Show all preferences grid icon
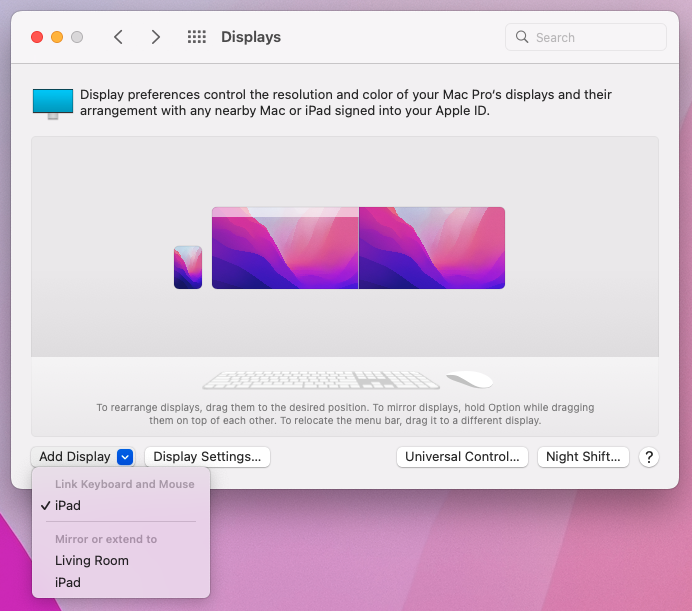 click(x=197, y=37)
